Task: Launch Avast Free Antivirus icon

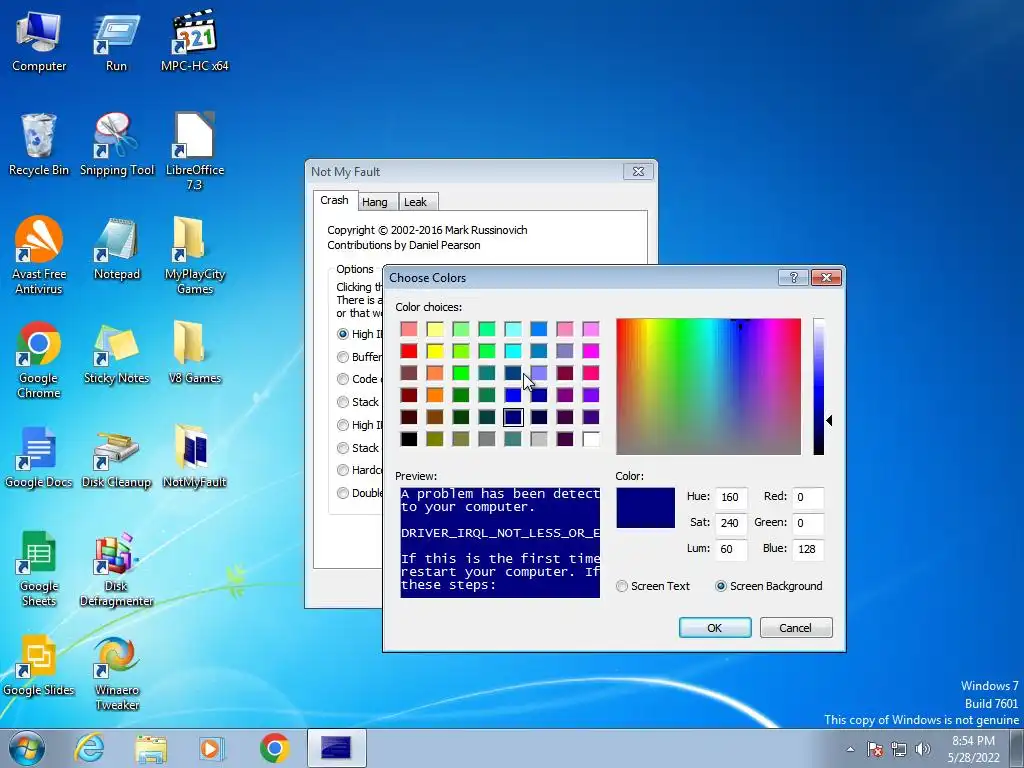Action: click(39, 255)
